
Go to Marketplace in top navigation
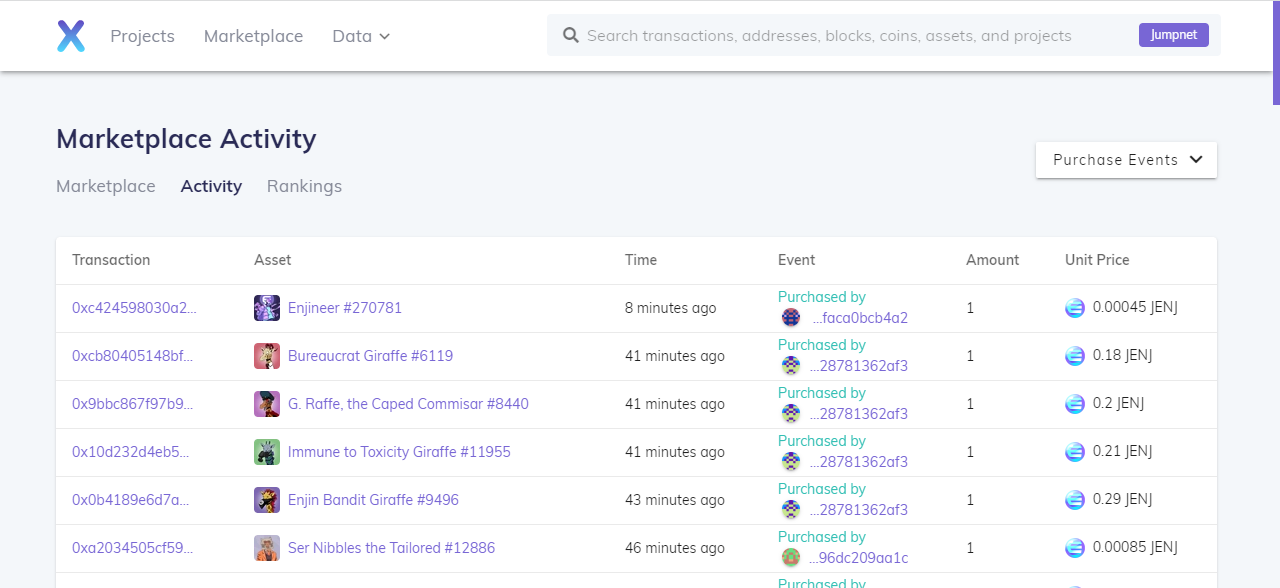pyautogui.click(x=253, y=36)
